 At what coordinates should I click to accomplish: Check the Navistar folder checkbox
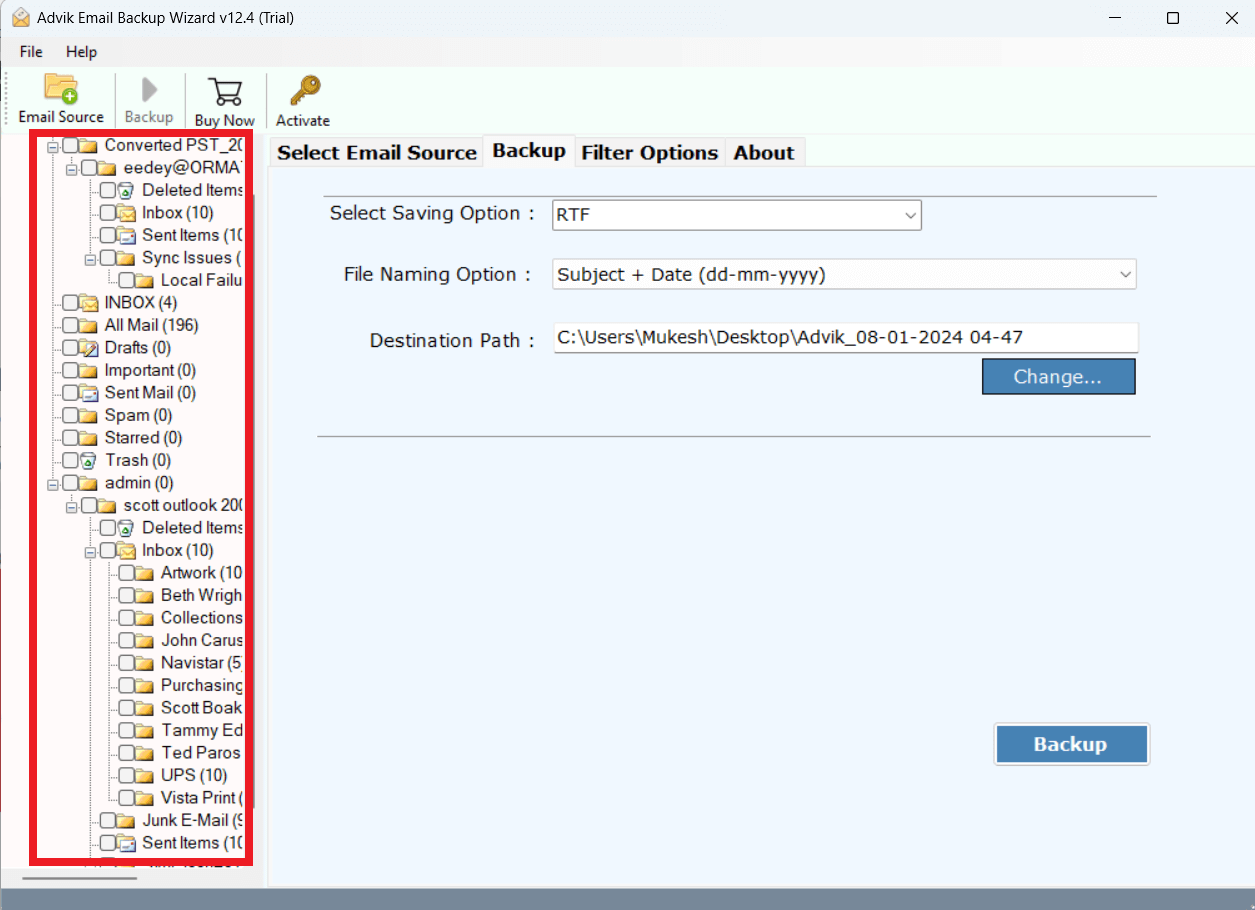[x=127, y=663]
